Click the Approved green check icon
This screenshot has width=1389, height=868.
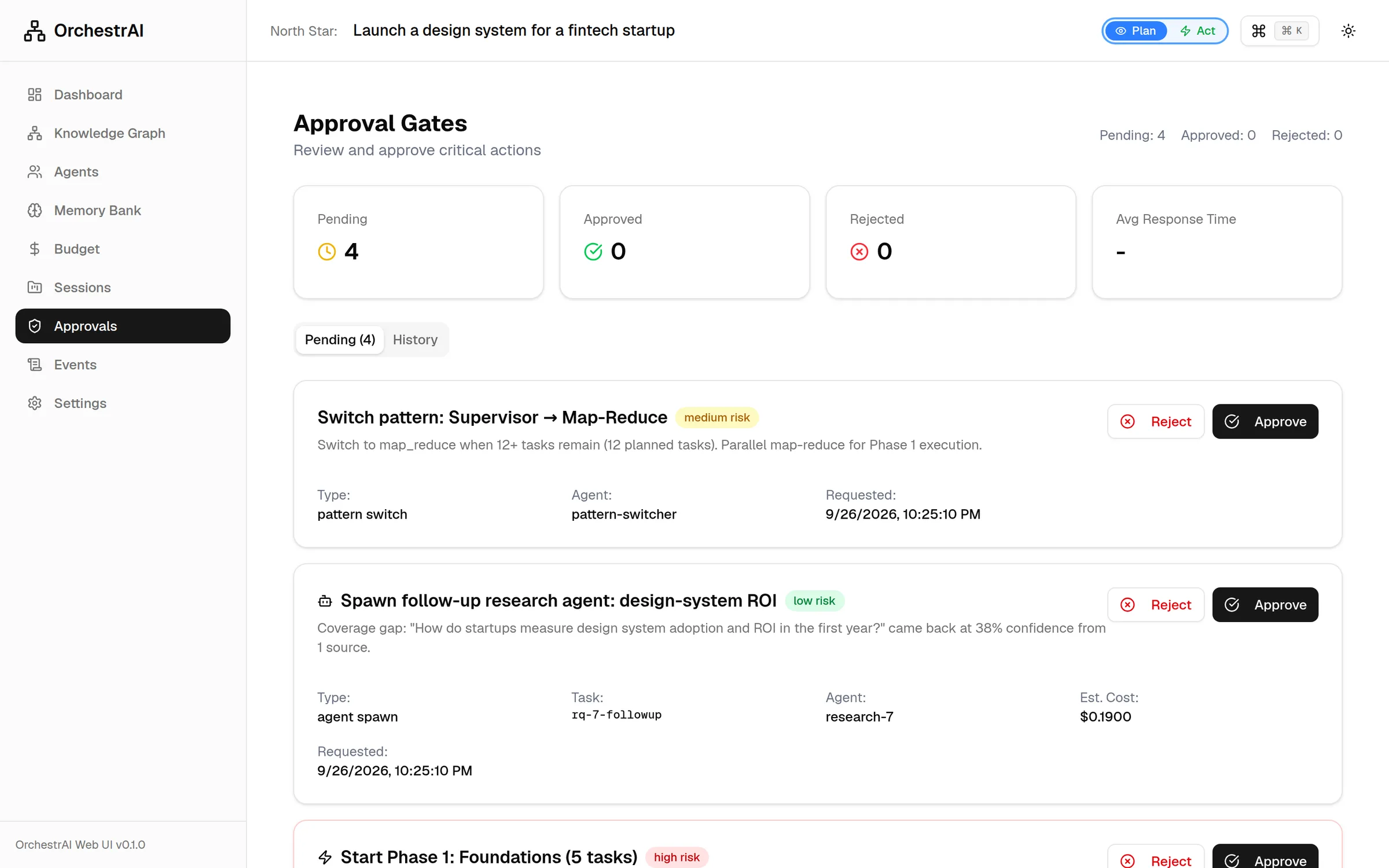pos(593,252)
